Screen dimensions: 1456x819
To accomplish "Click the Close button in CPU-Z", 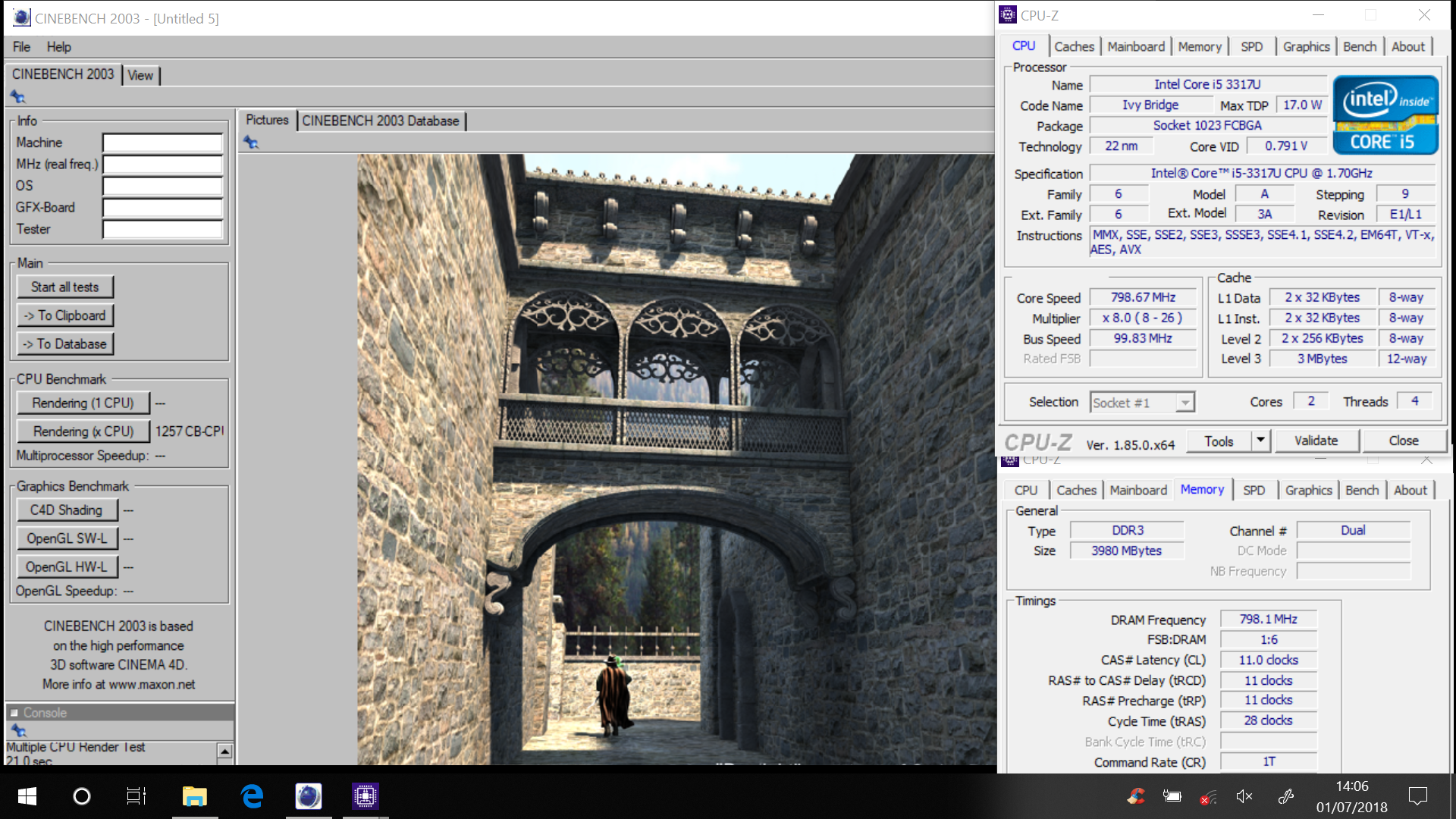I will pos(1404,441).
